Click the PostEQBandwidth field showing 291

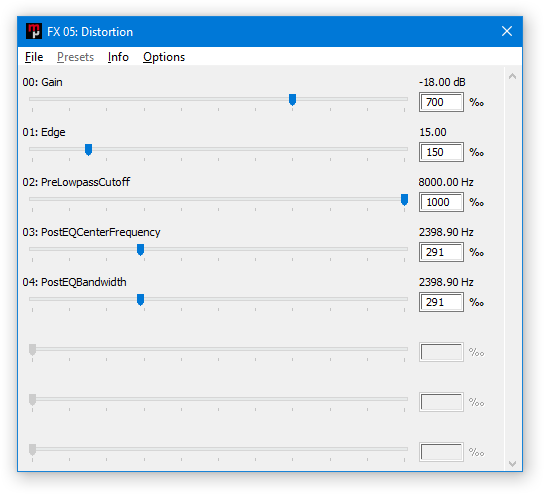coord(441,302)
